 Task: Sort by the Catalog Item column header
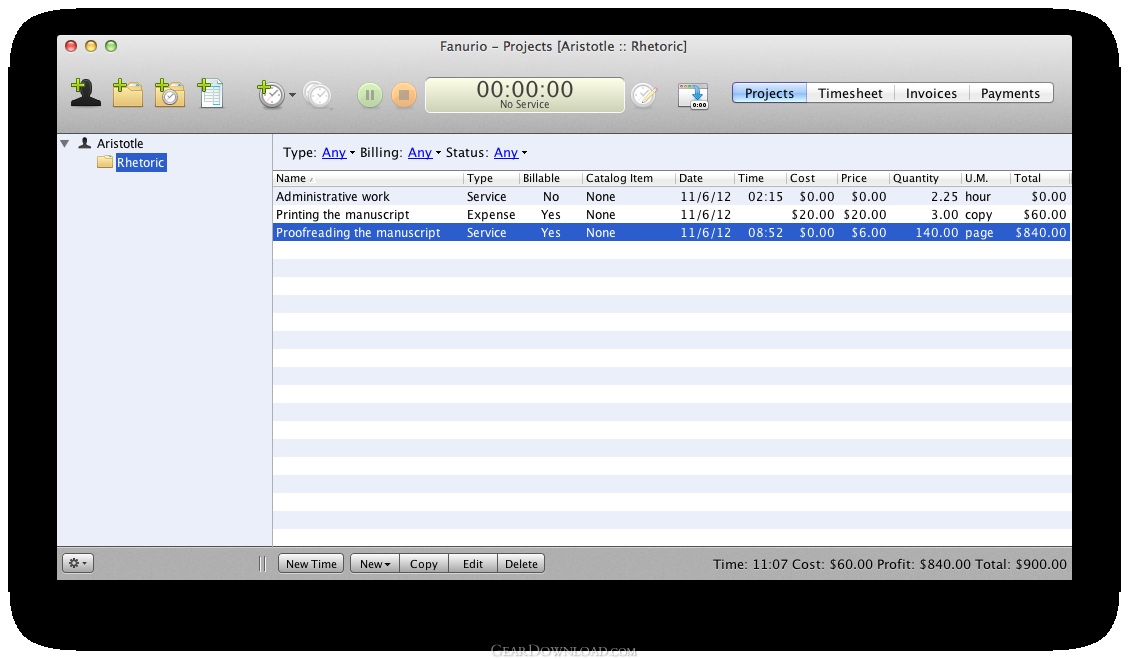pos(629,178)
